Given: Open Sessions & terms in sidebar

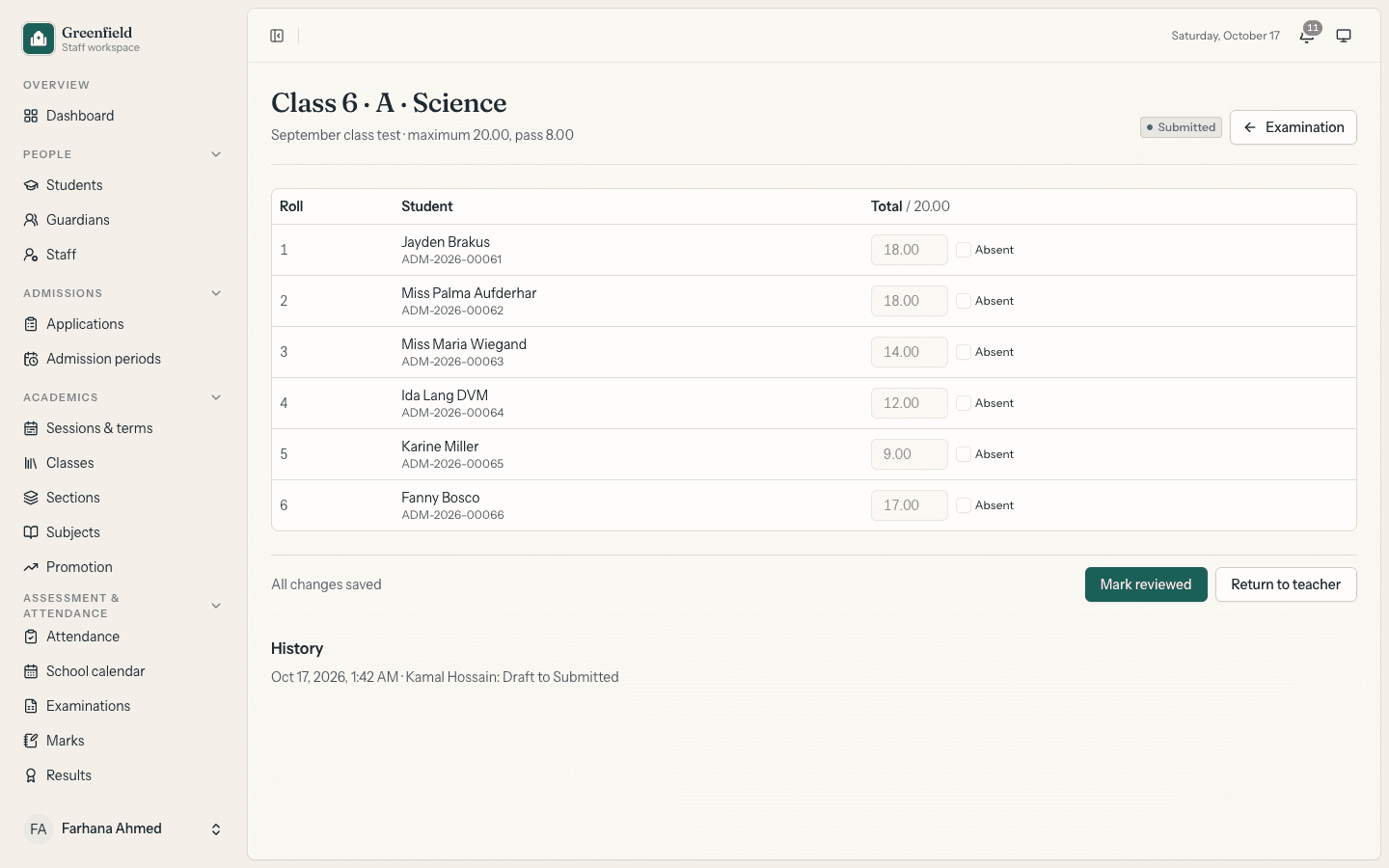Looking at the screenshot, I should coord(123,428).
